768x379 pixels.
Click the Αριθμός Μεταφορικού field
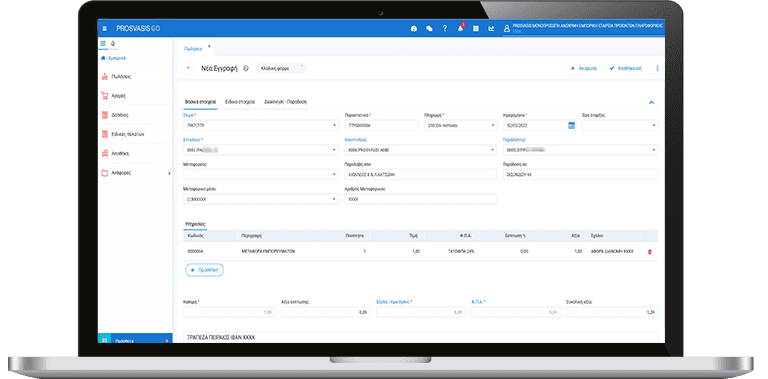(x=421, y=199)
